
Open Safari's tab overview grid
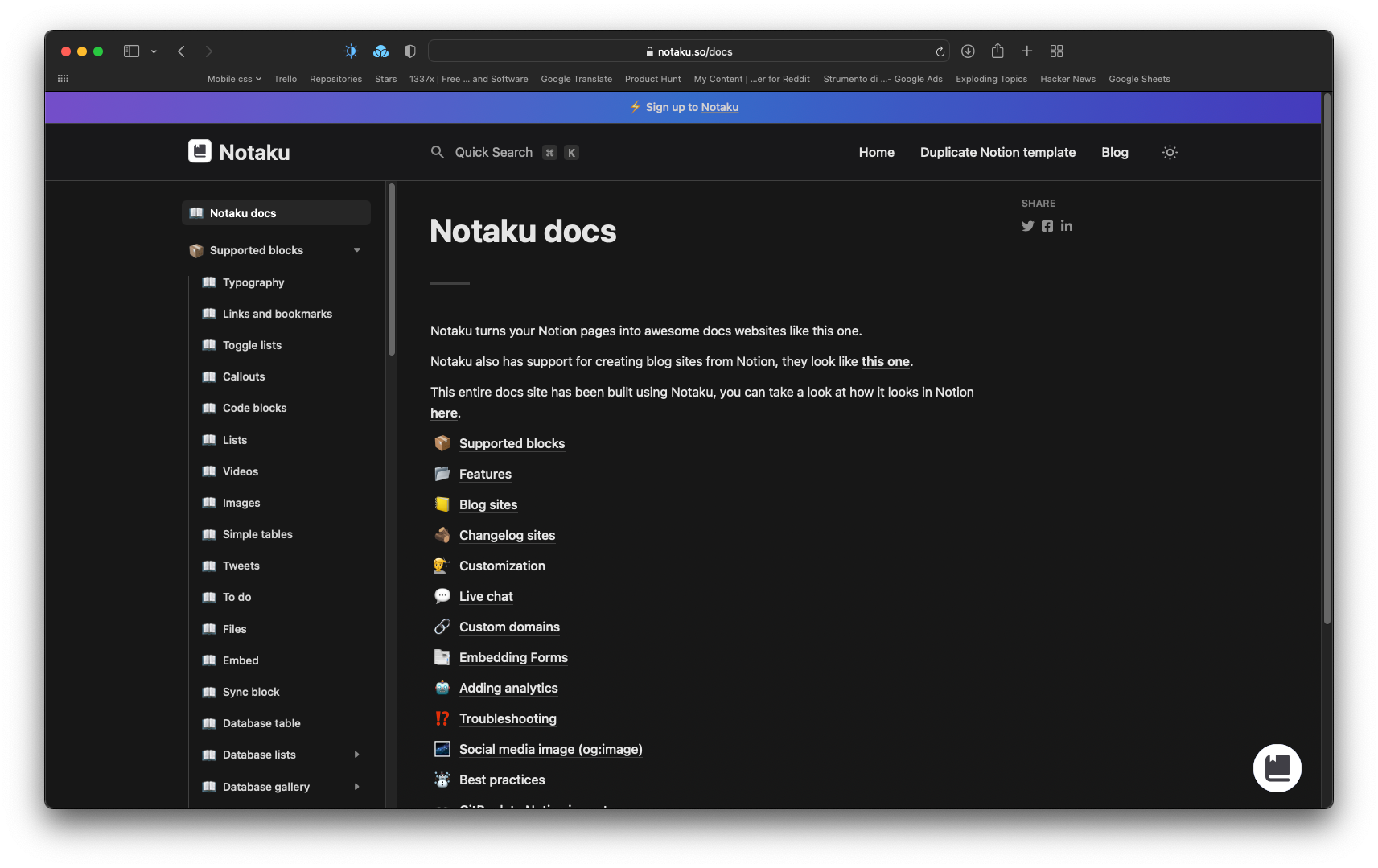[1056, 51]
